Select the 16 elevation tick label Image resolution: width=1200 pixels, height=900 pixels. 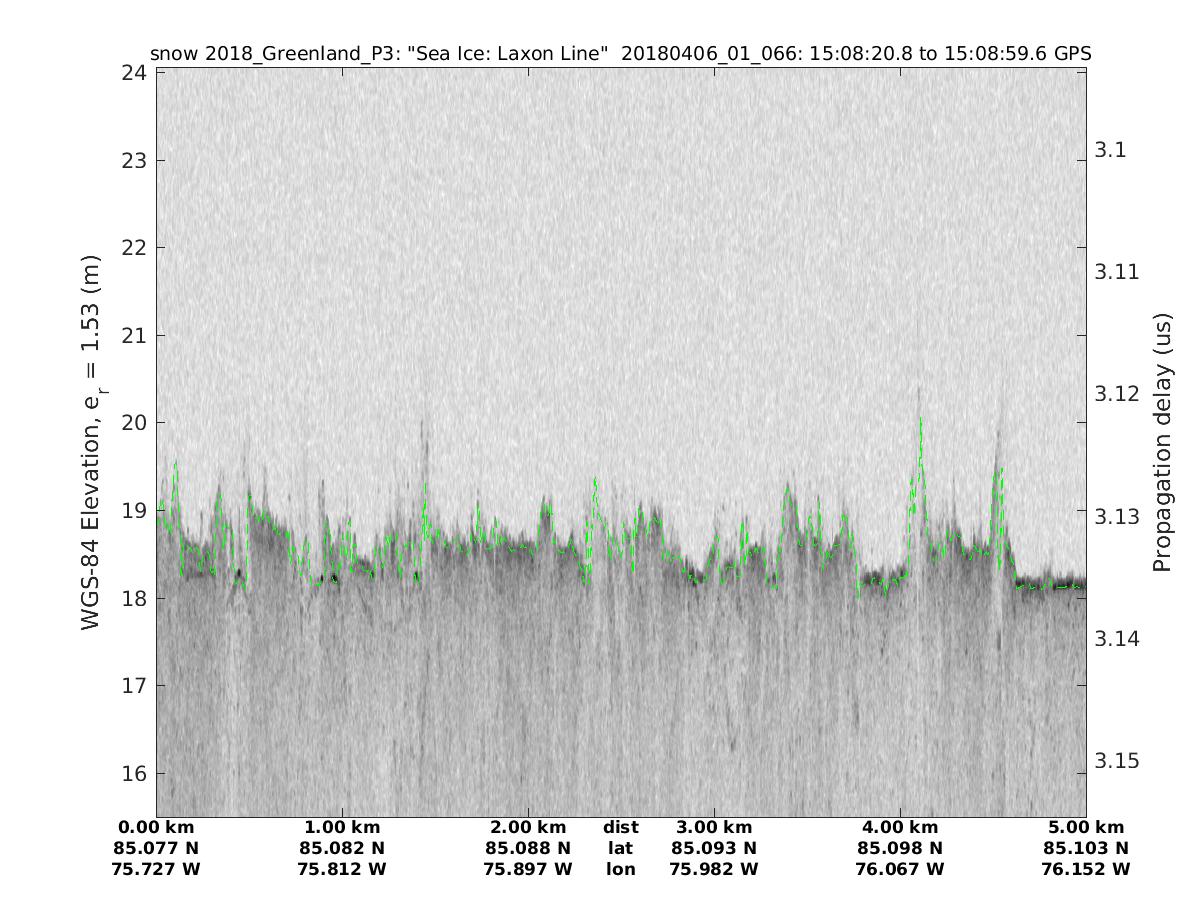[134, 773]
